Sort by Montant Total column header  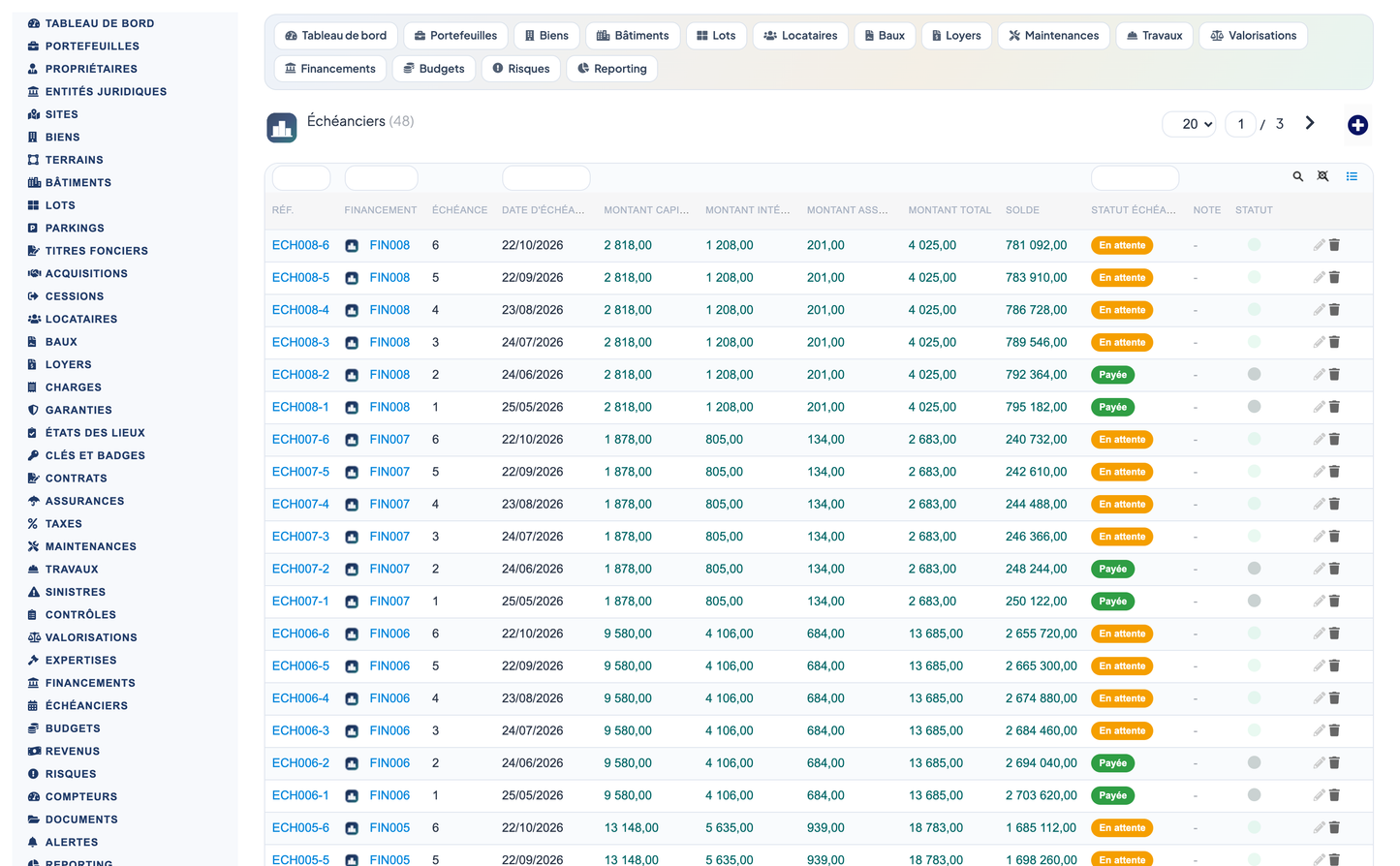pos(949,210)
